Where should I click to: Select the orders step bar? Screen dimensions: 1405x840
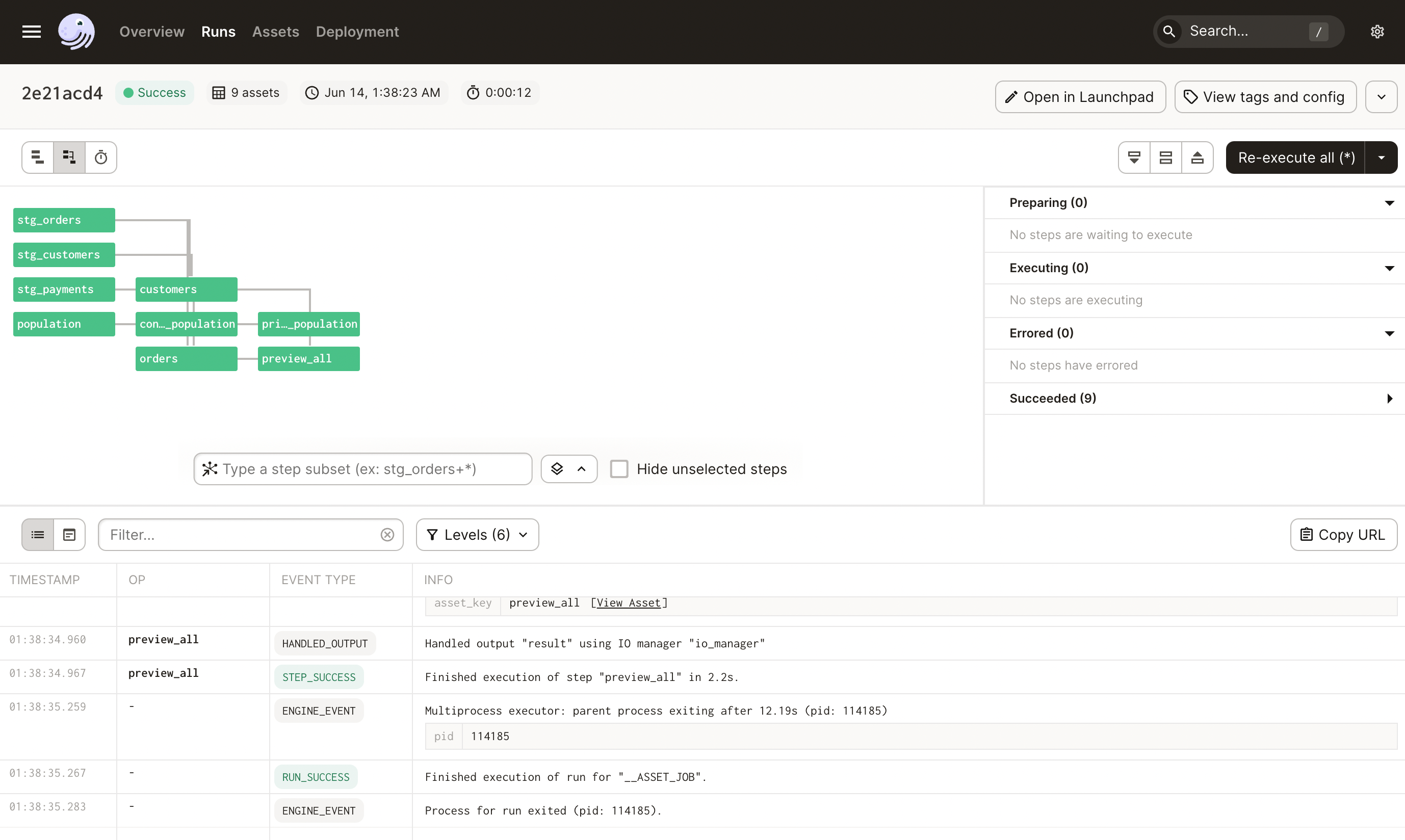click(x=186, y=359)
